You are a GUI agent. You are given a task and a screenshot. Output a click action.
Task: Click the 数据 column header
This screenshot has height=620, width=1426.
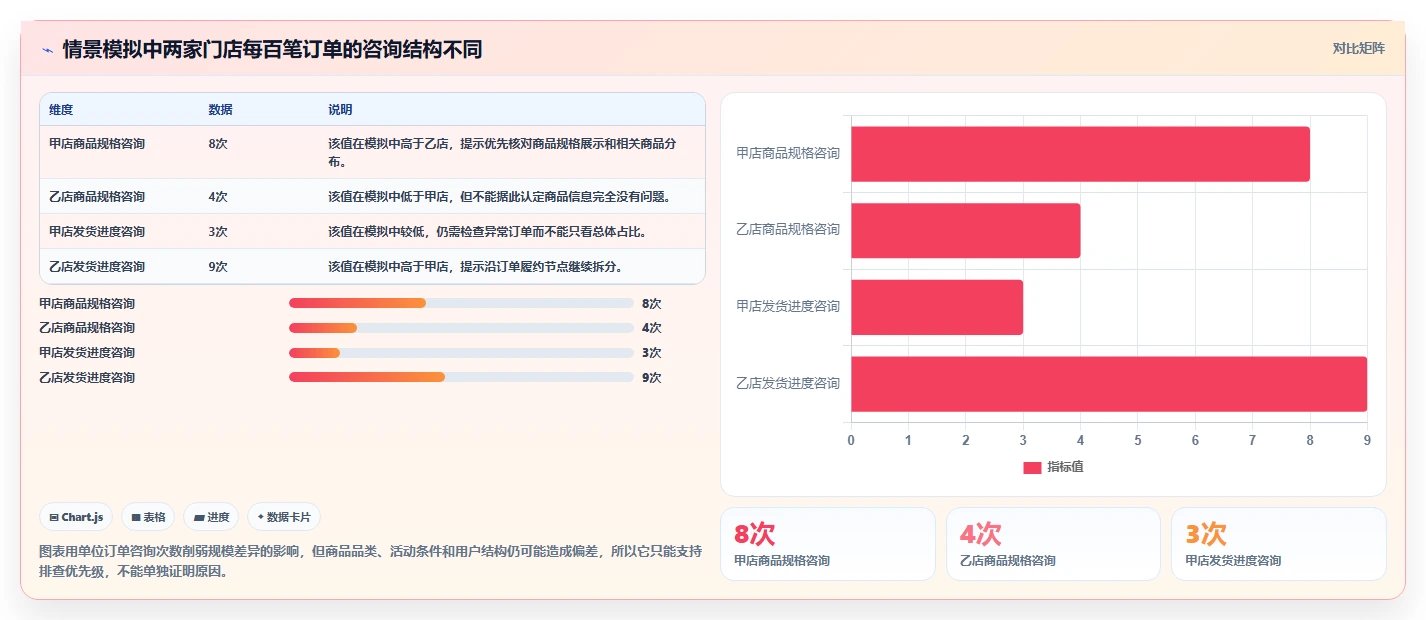point(221,110)
